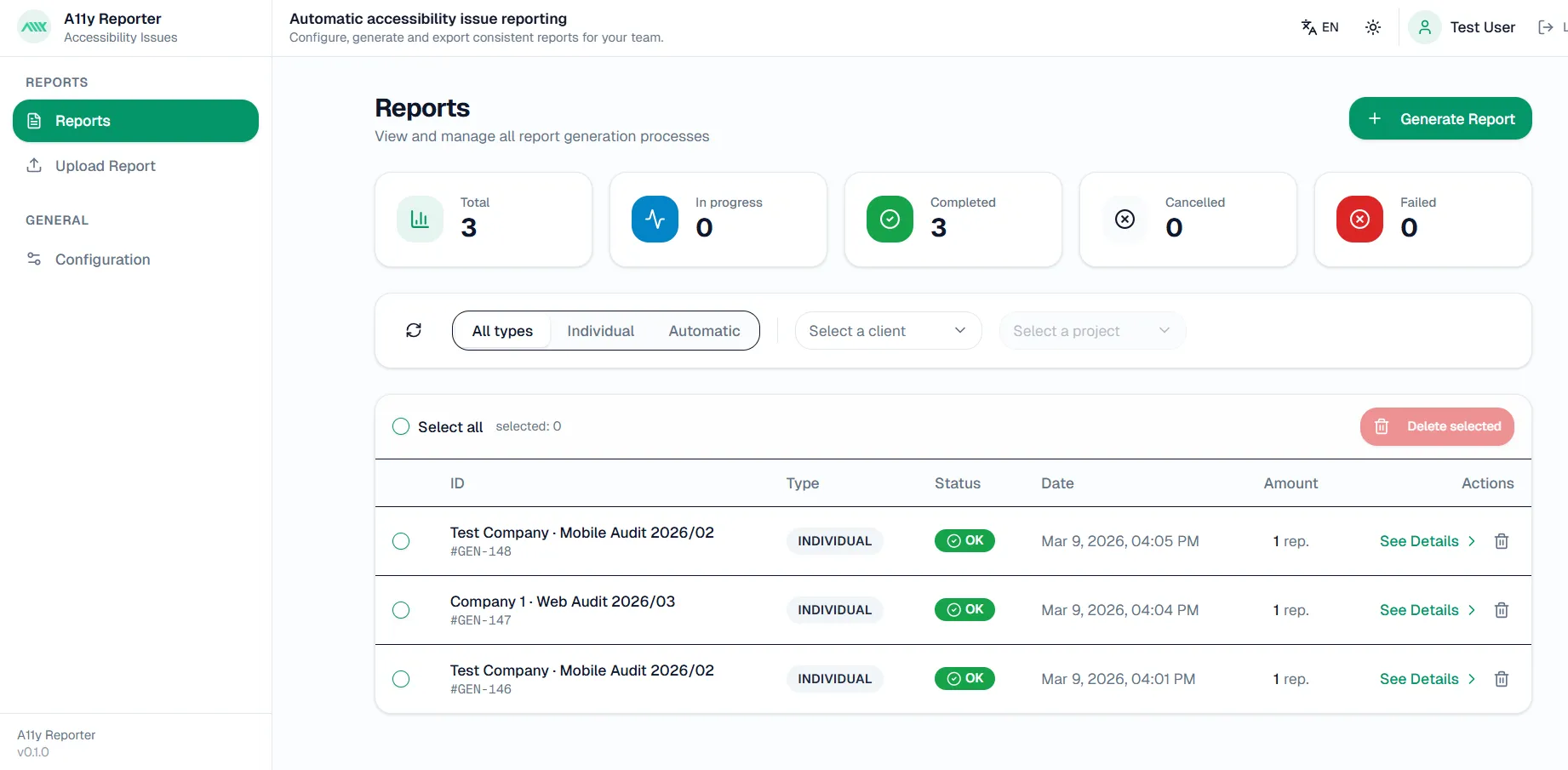The image size is (1568, 770).
Task: Click the refresh icon in the filter bar
Action: (x=414, y=330)
